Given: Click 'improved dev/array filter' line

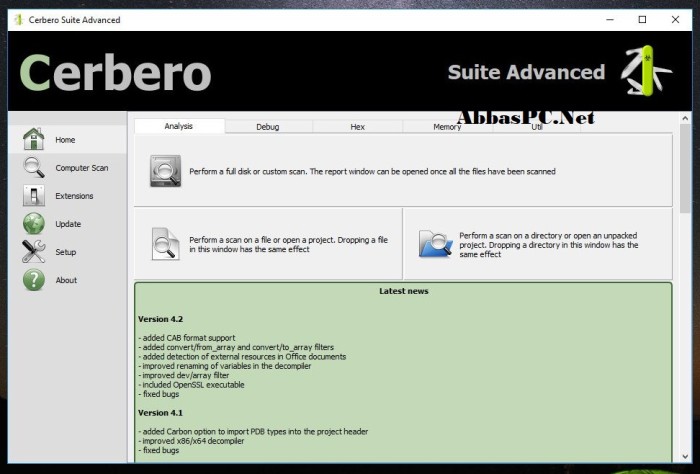Looking at the screenshot, I should click(x=184, y=375).
